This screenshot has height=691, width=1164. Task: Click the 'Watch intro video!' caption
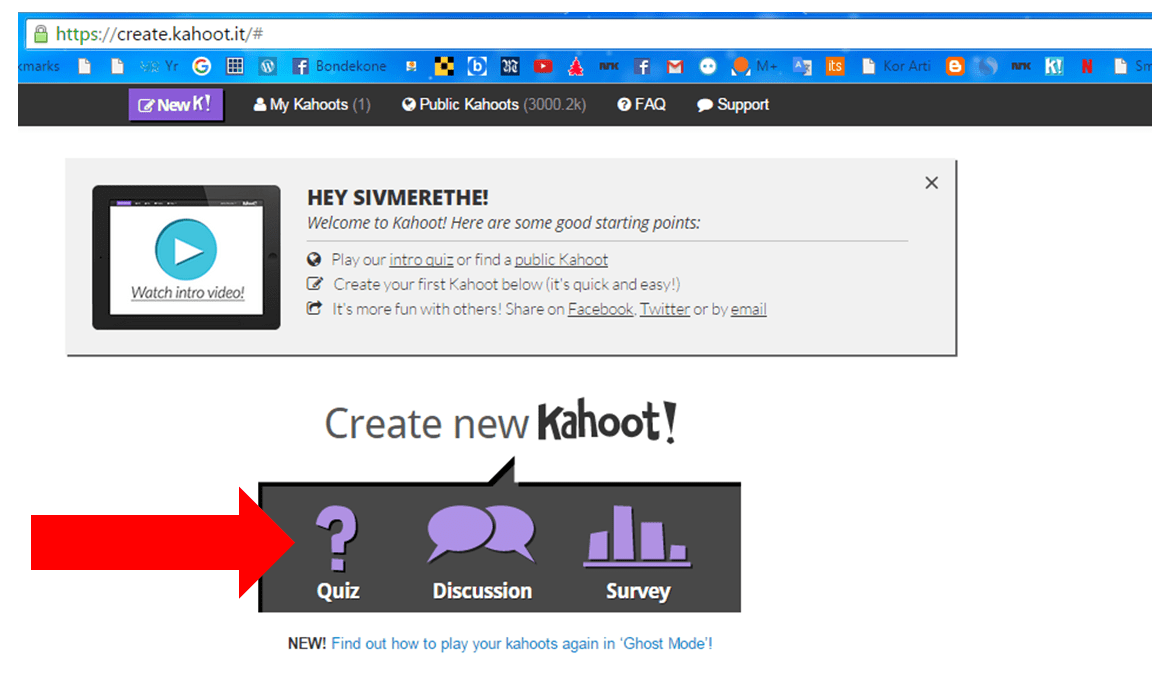(x=187, y=292)
